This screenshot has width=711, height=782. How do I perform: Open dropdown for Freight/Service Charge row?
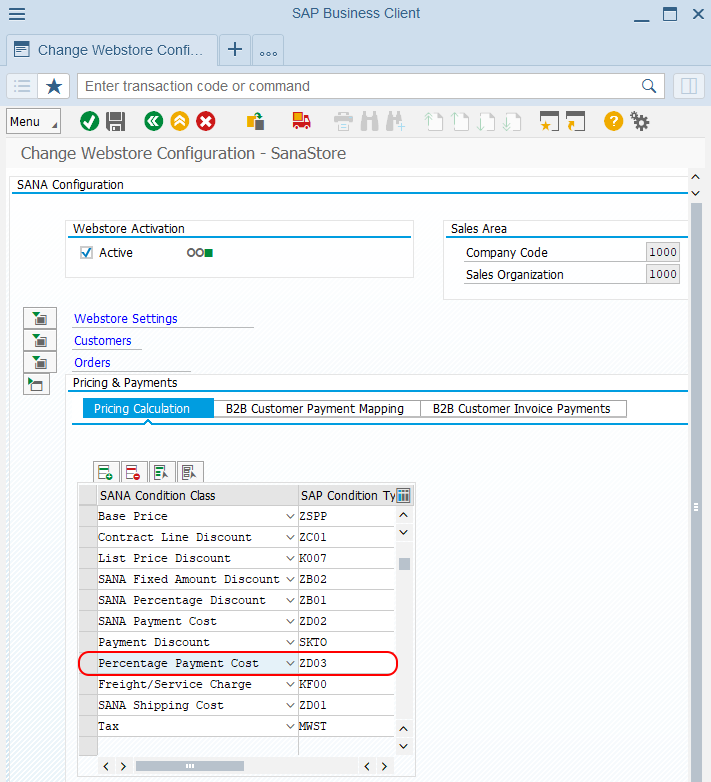(x=290, y=684)
